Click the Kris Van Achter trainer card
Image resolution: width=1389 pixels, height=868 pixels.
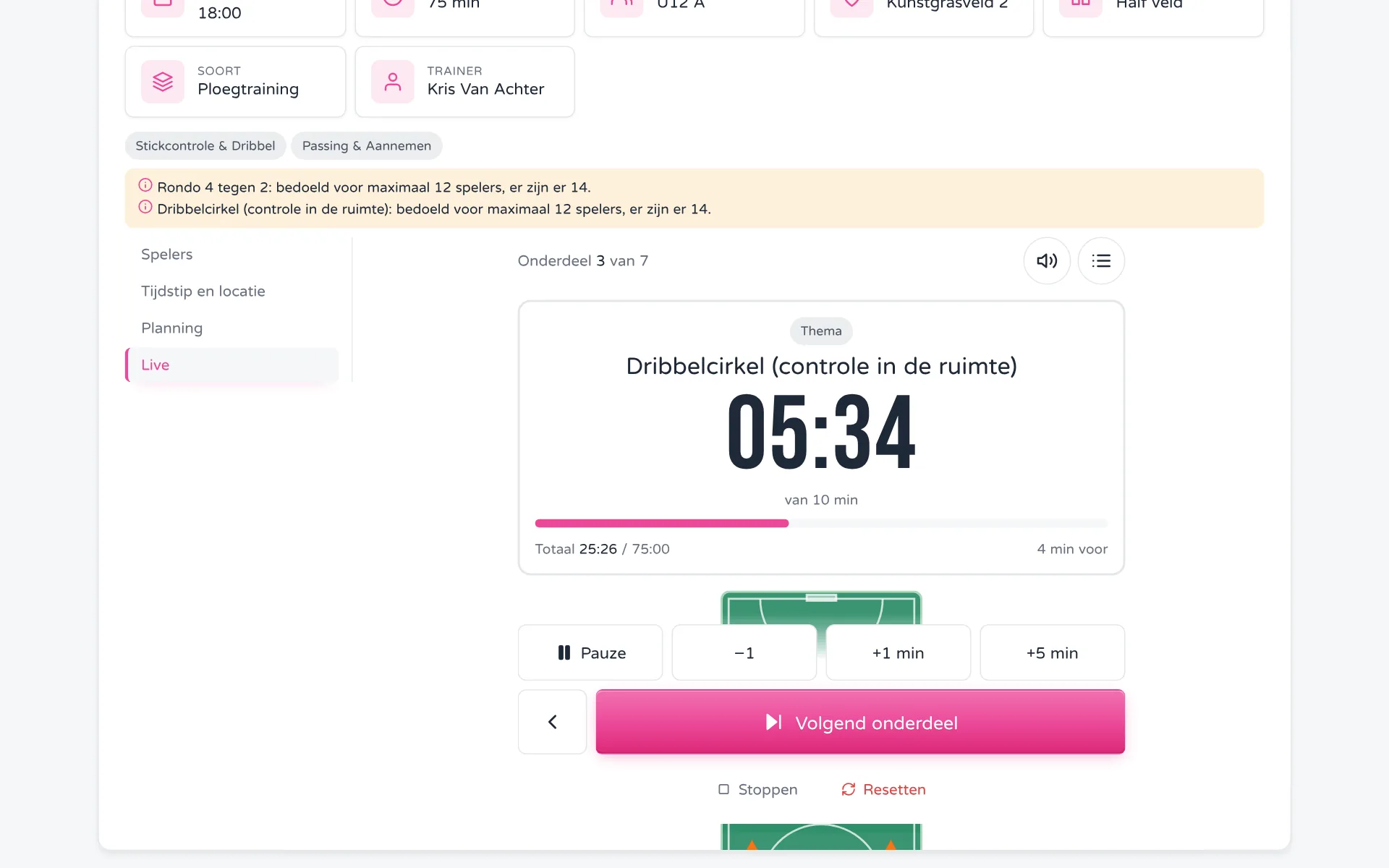464,82
